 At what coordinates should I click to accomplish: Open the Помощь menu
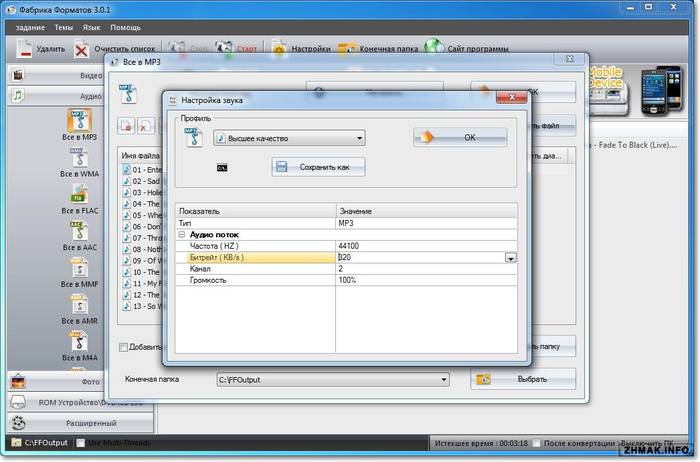coord(125,27)
